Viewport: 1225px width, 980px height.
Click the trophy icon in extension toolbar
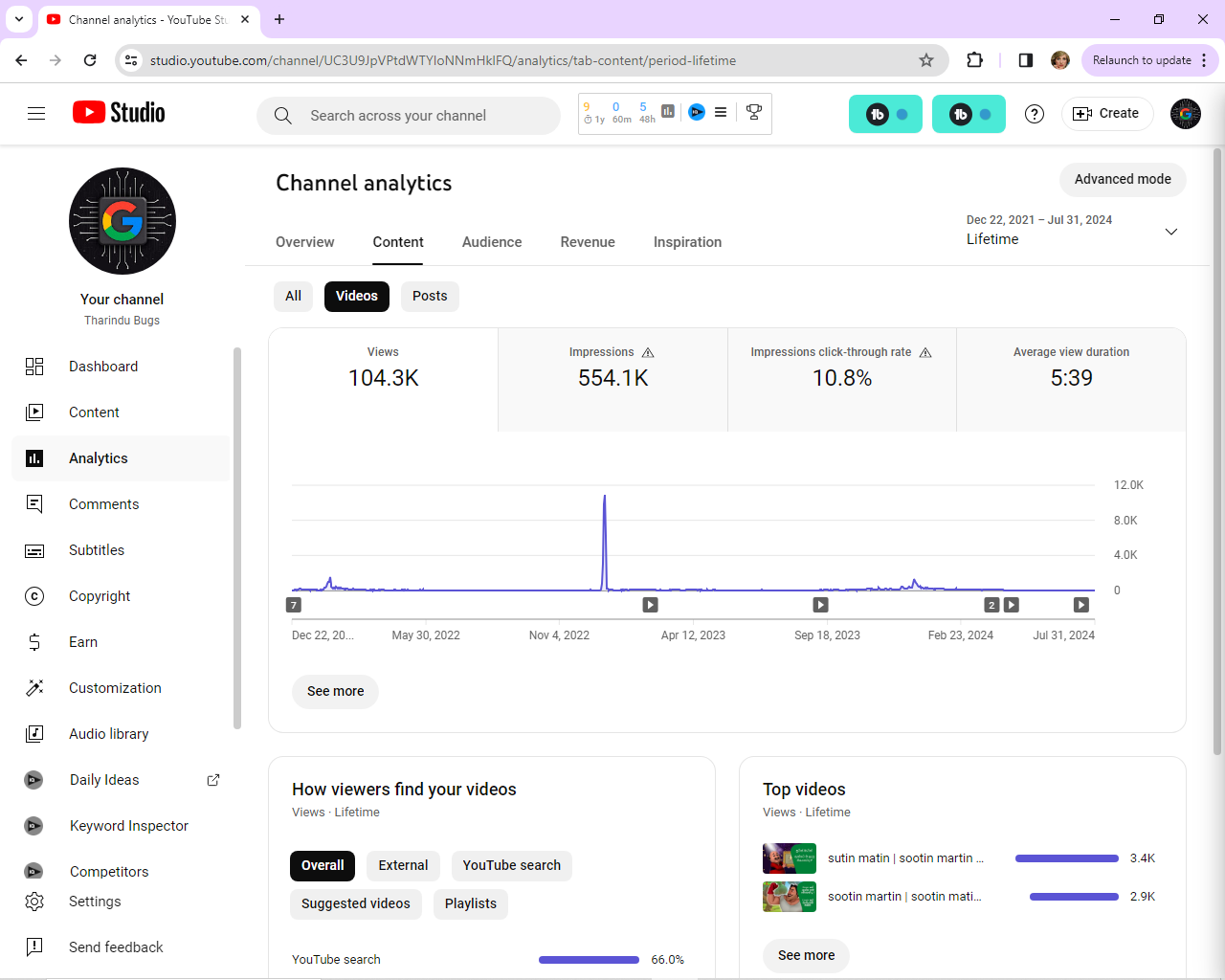click(754, 113)
